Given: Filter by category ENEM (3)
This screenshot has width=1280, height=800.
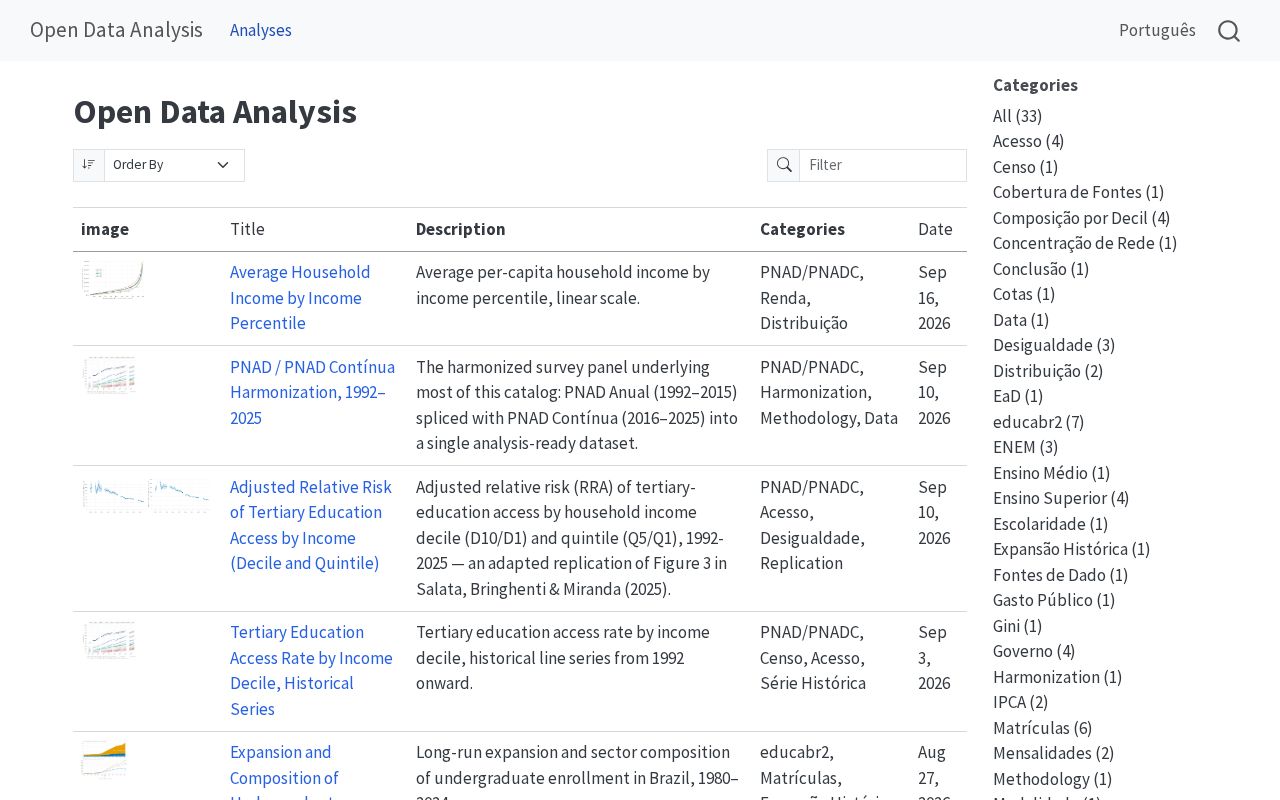Looking at the screenshot, I should coord(1025,447).
